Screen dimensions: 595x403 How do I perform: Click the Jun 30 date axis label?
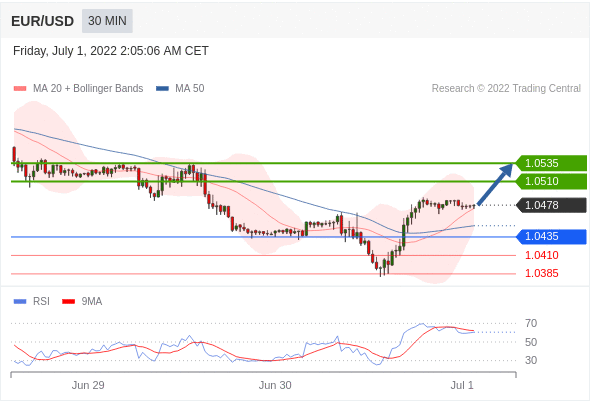tap(275, 386)
